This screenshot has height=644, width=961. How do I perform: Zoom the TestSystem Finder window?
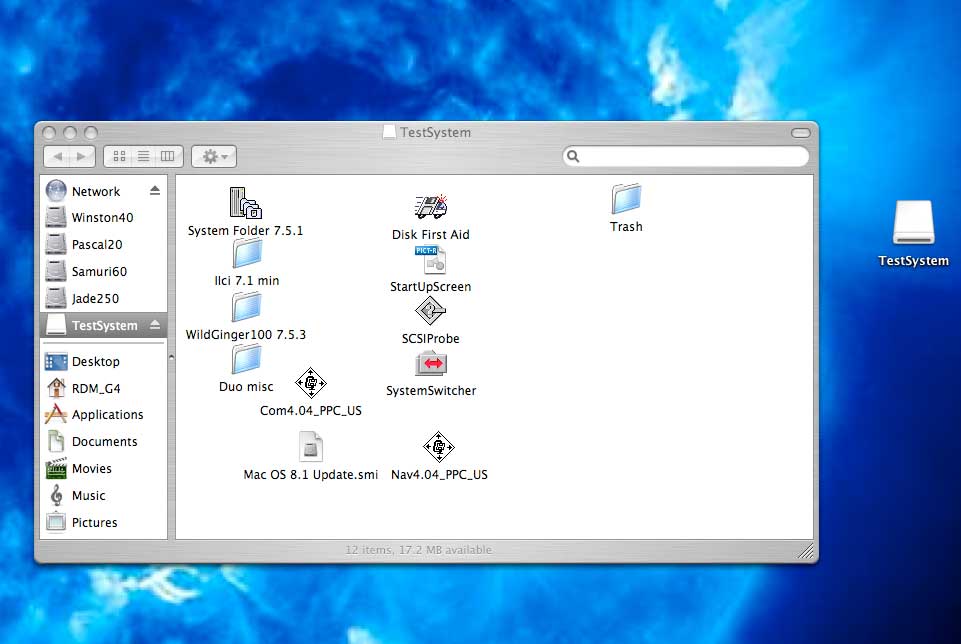[x=91, y=132]
